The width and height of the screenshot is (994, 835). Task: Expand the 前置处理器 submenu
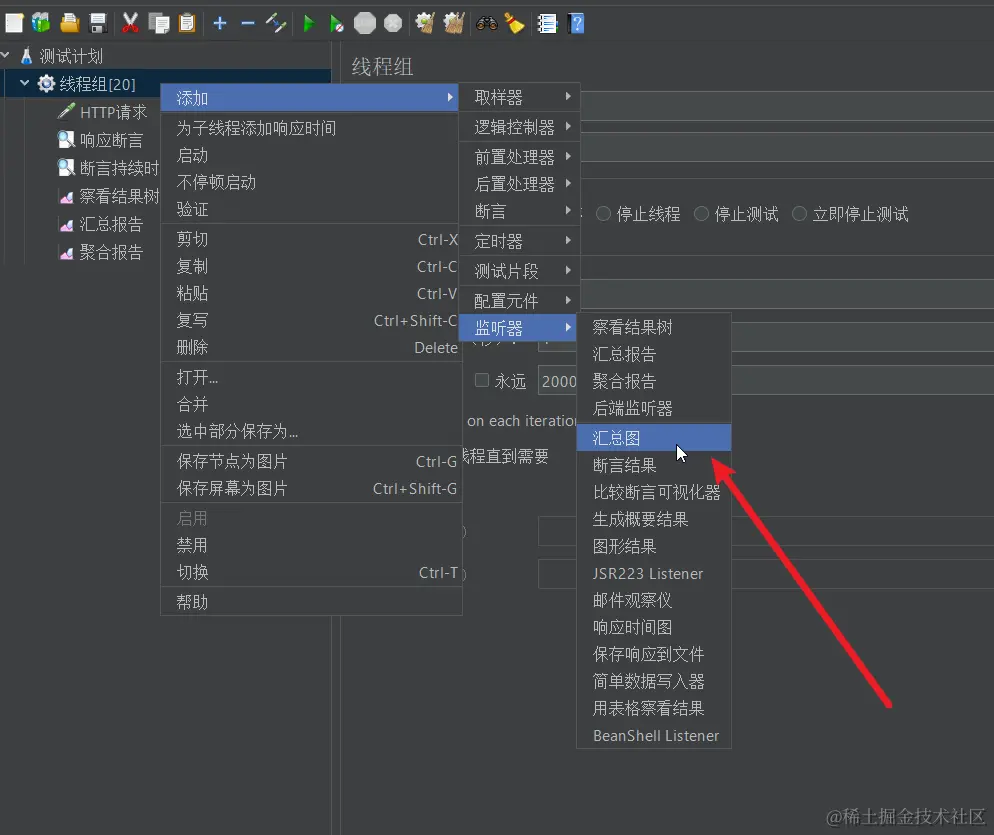pos(519,157)
